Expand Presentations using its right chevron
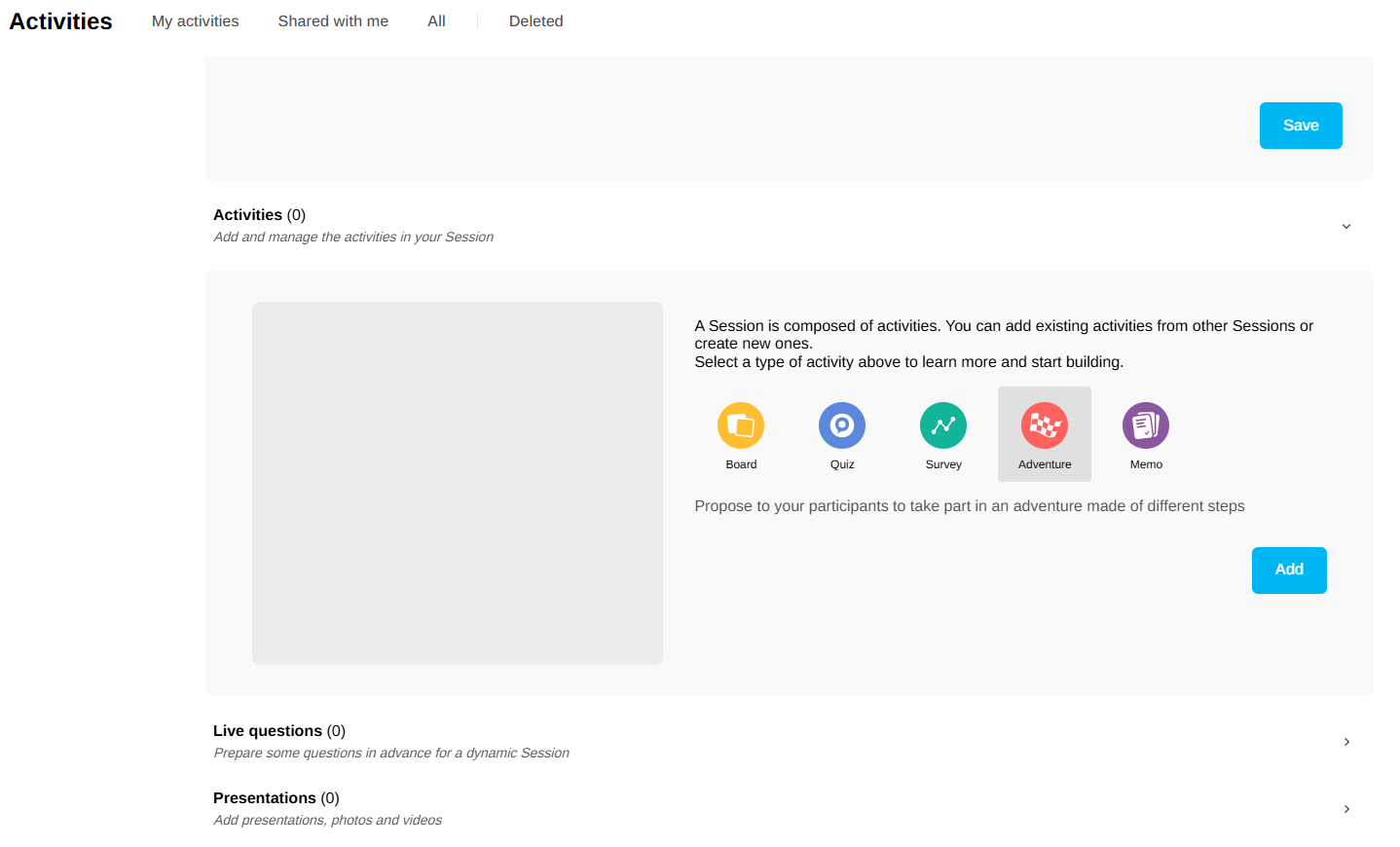1400x847 pixels. pyautogui.click(x=1346, y=809)
